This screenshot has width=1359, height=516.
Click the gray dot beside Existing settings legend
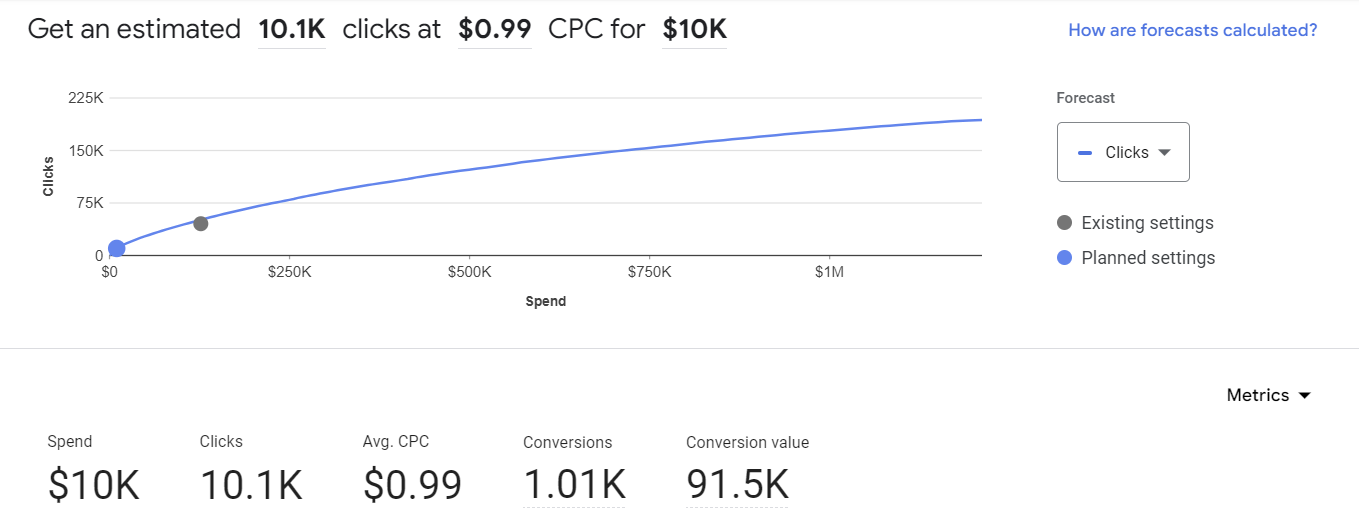click(1064, 223)
